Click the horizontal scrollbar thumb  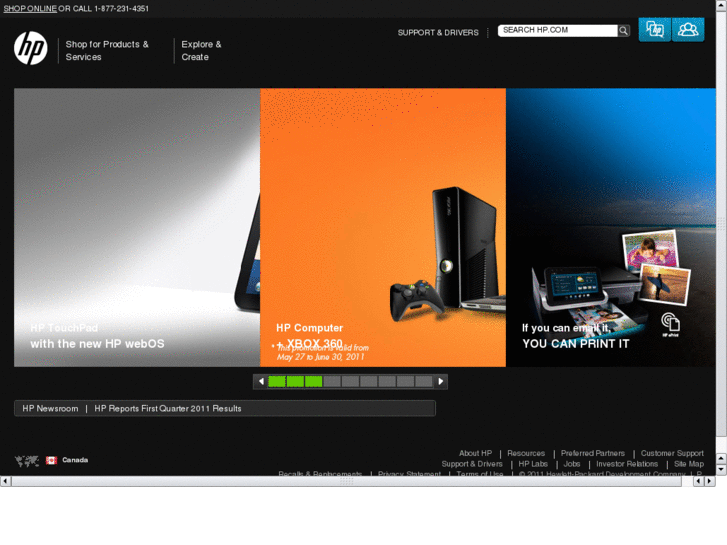pyautogui.click(x=346, y=481)
